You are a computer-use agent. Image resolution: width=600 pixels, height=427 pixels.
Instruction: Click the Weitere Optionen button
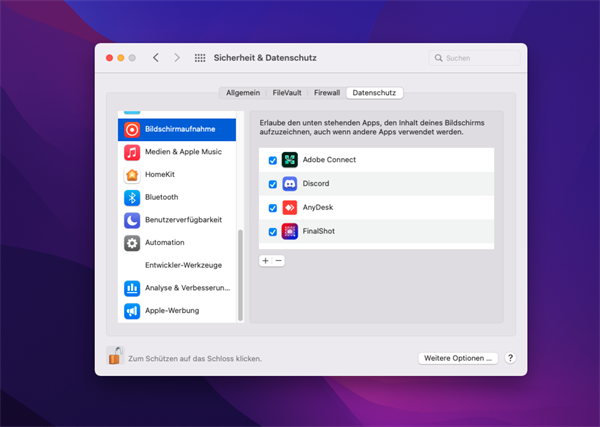tap(457, 357)
